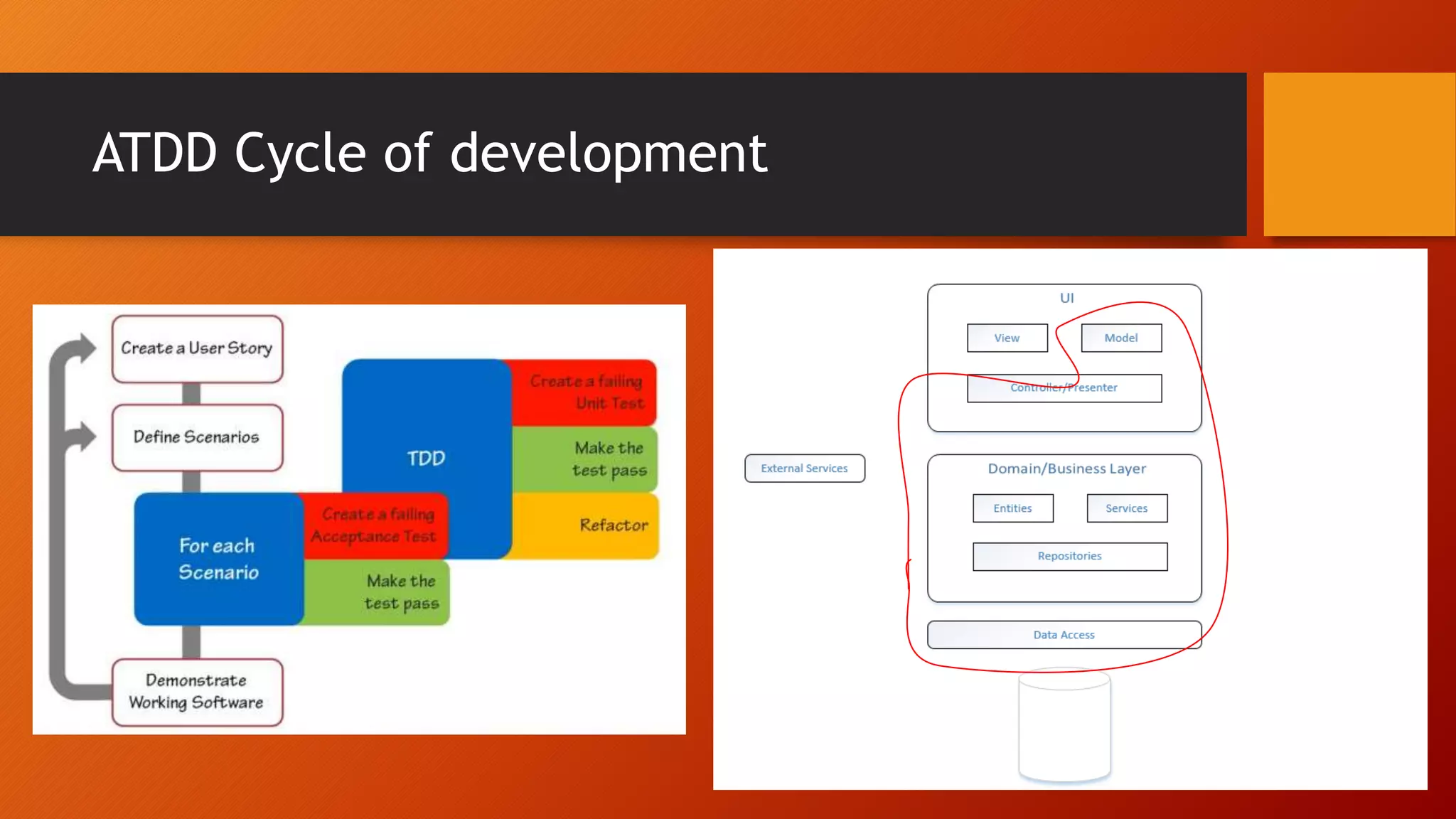The height and width of the screenshot is (819, 1456).
Task: Select the Entities box
Action: [1012, 508]
